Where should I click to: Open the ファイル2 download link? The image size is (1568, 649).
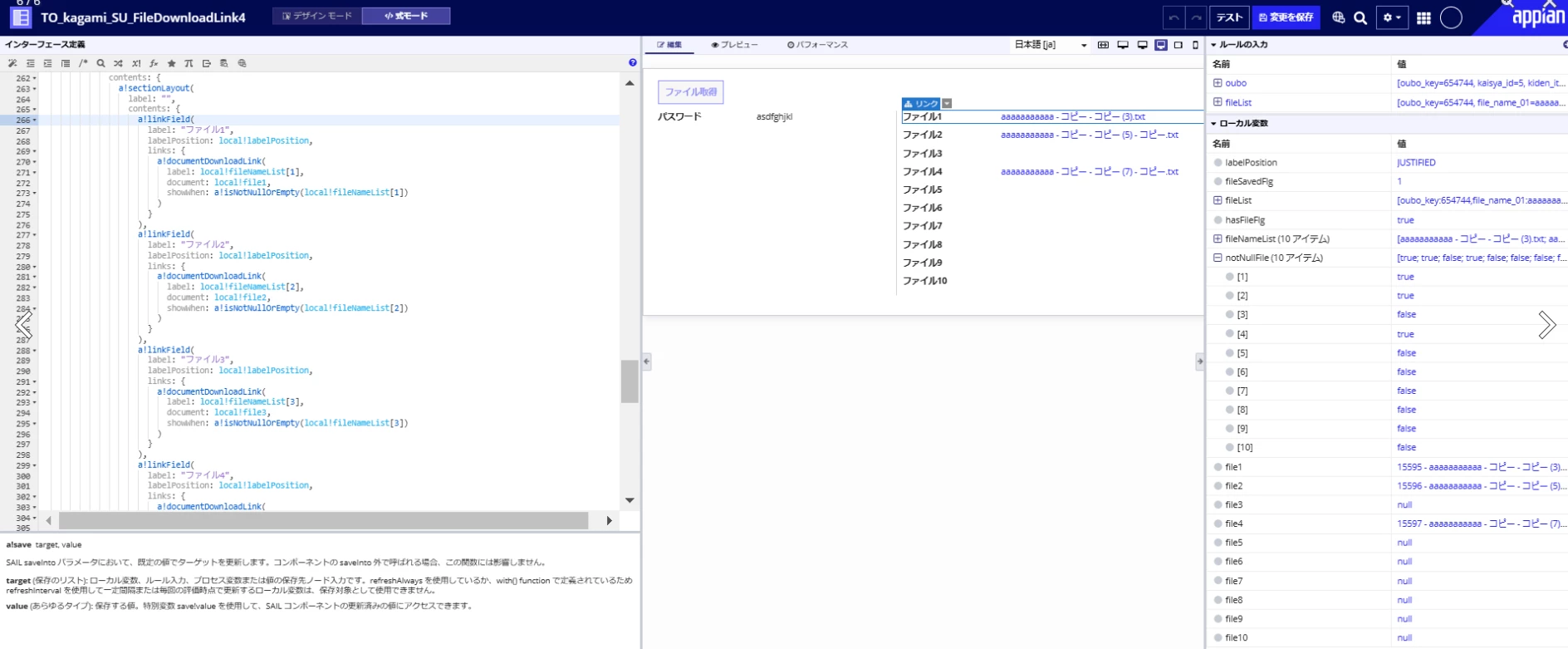click(x=1090, y=135)
